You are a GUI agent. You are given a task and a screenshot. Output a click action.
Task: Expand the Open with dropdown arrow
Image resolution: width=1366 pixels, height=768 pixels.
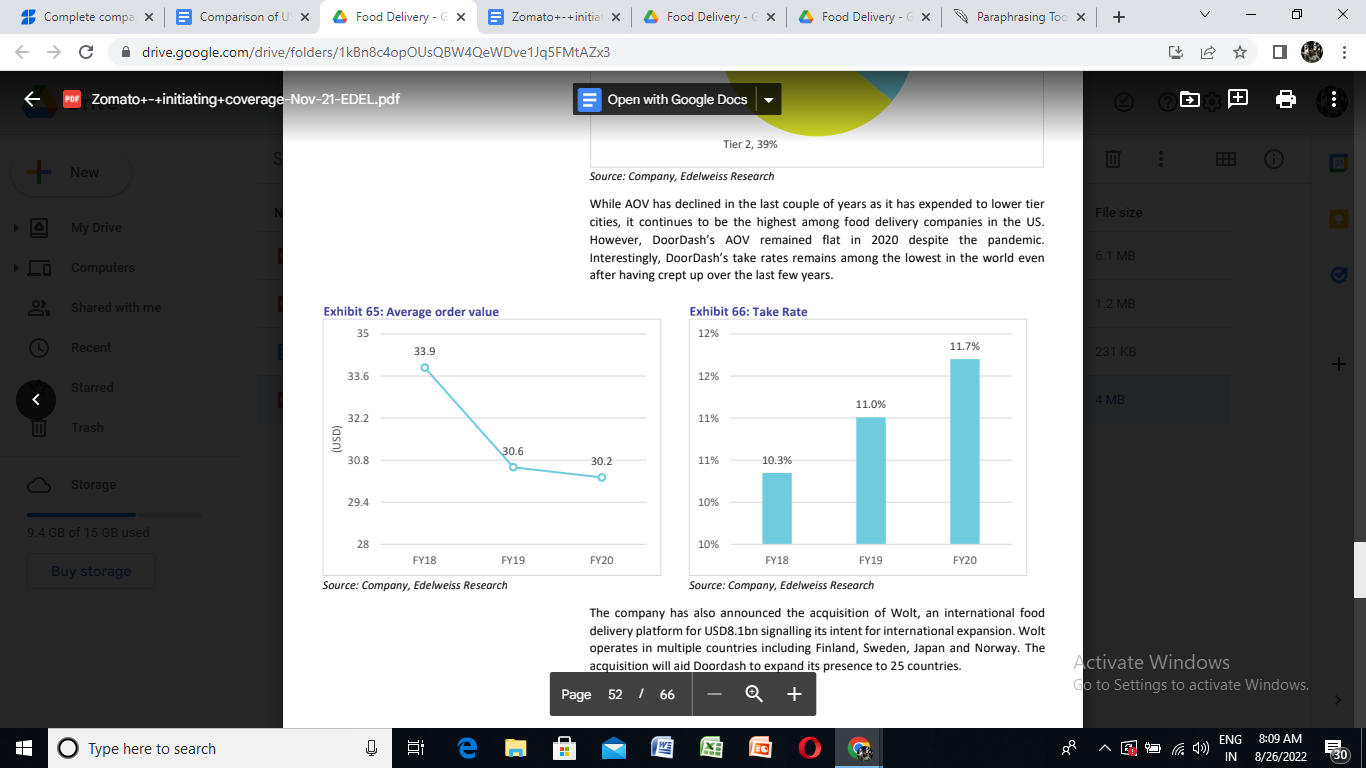[x=768, y=99]
